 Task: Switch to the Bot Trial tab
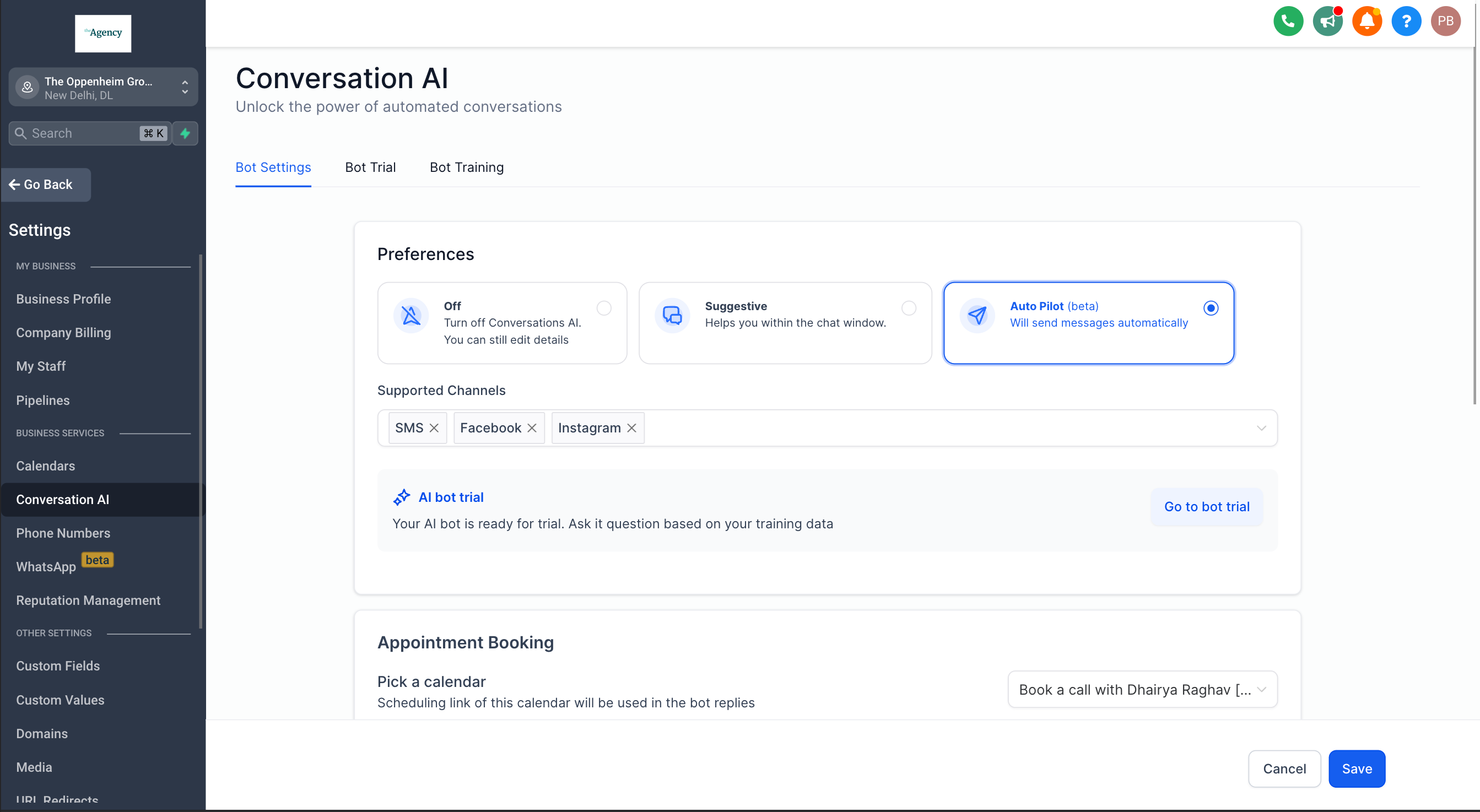(x=370, y=167)
